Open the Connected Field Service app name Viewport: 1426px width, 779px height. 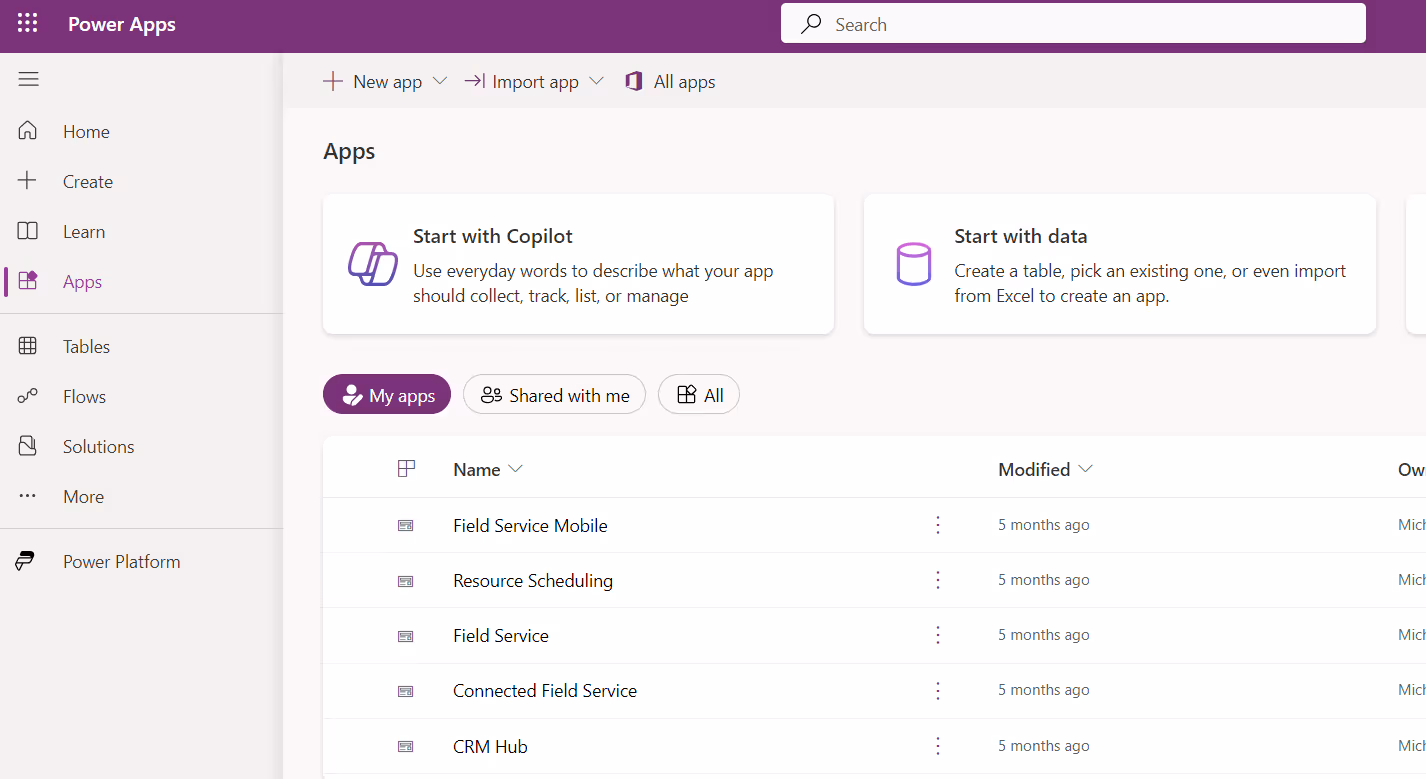point(545,690)
